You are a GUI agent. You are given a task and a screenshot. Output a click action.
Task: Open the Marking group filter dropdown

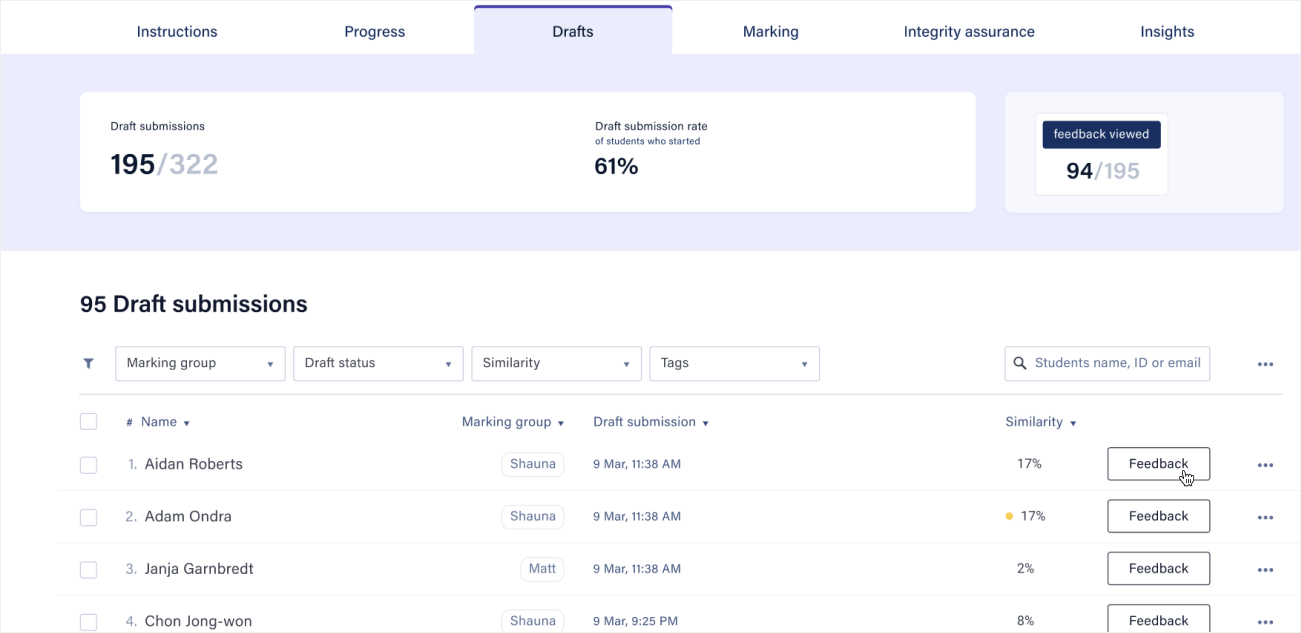point(200,363)
